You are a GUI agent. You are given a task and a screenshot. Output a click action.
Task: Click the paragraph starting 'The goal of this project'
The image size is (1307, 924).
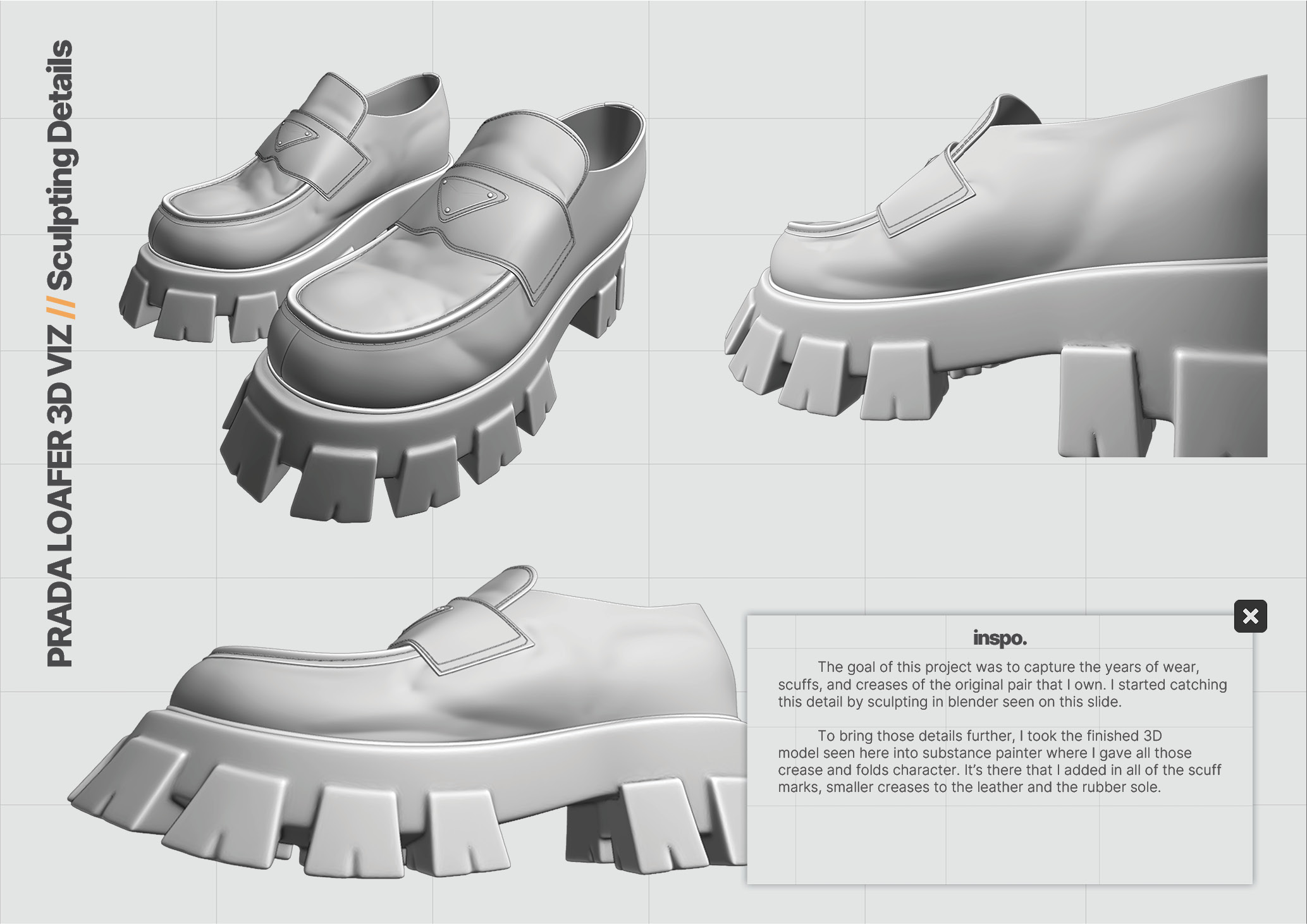tap(1002, 684)
